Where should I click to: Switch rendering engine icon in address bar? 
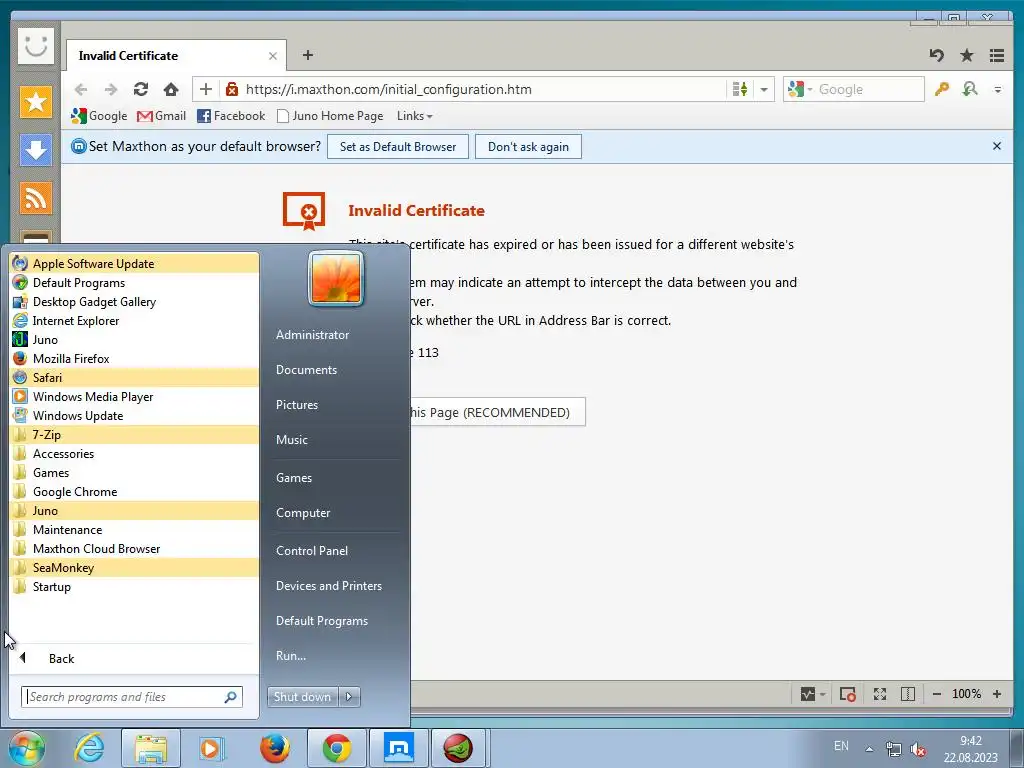point(740,89)
